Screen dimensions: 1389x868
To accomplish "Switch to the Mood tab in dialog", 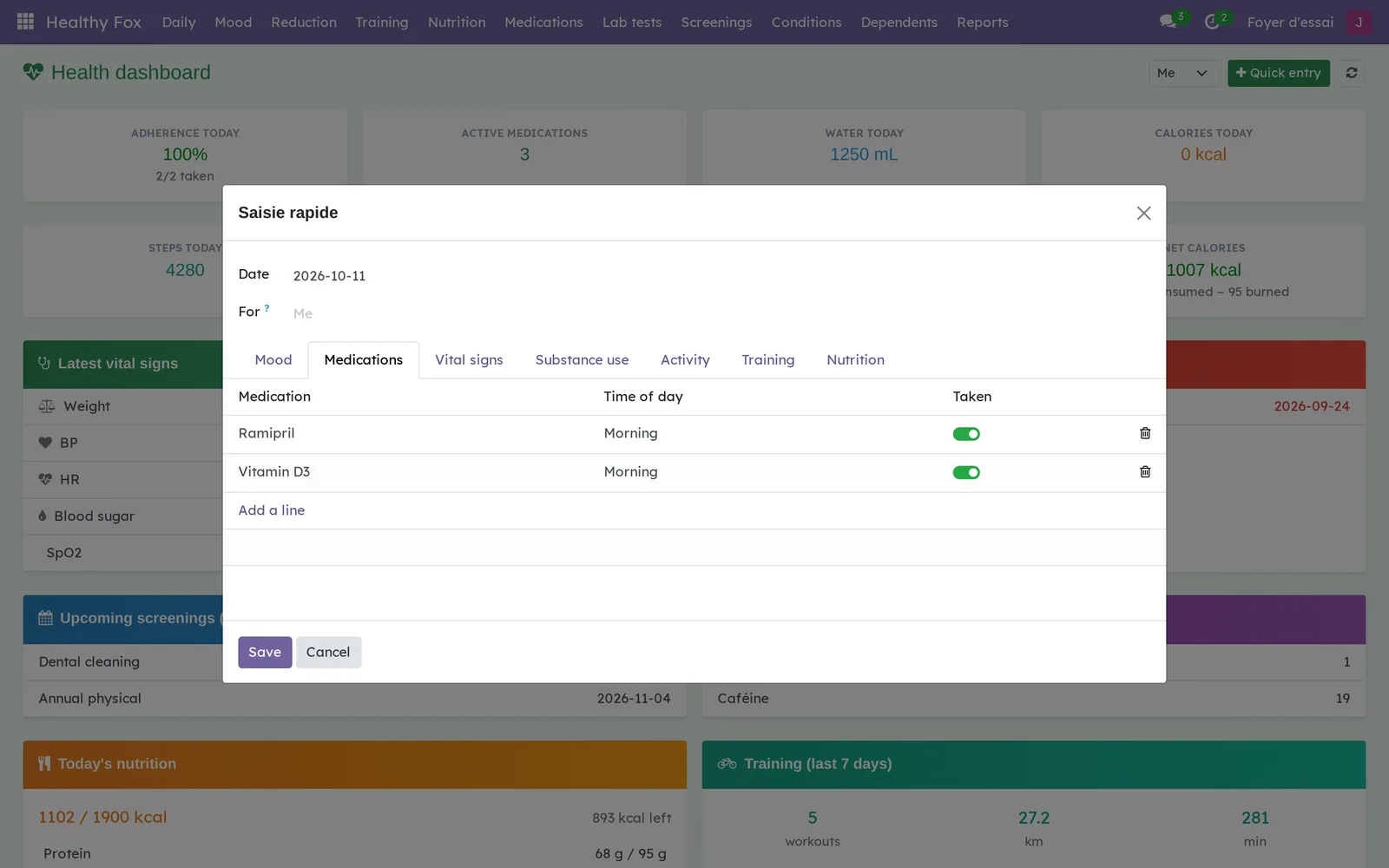I will click(273, 360).
